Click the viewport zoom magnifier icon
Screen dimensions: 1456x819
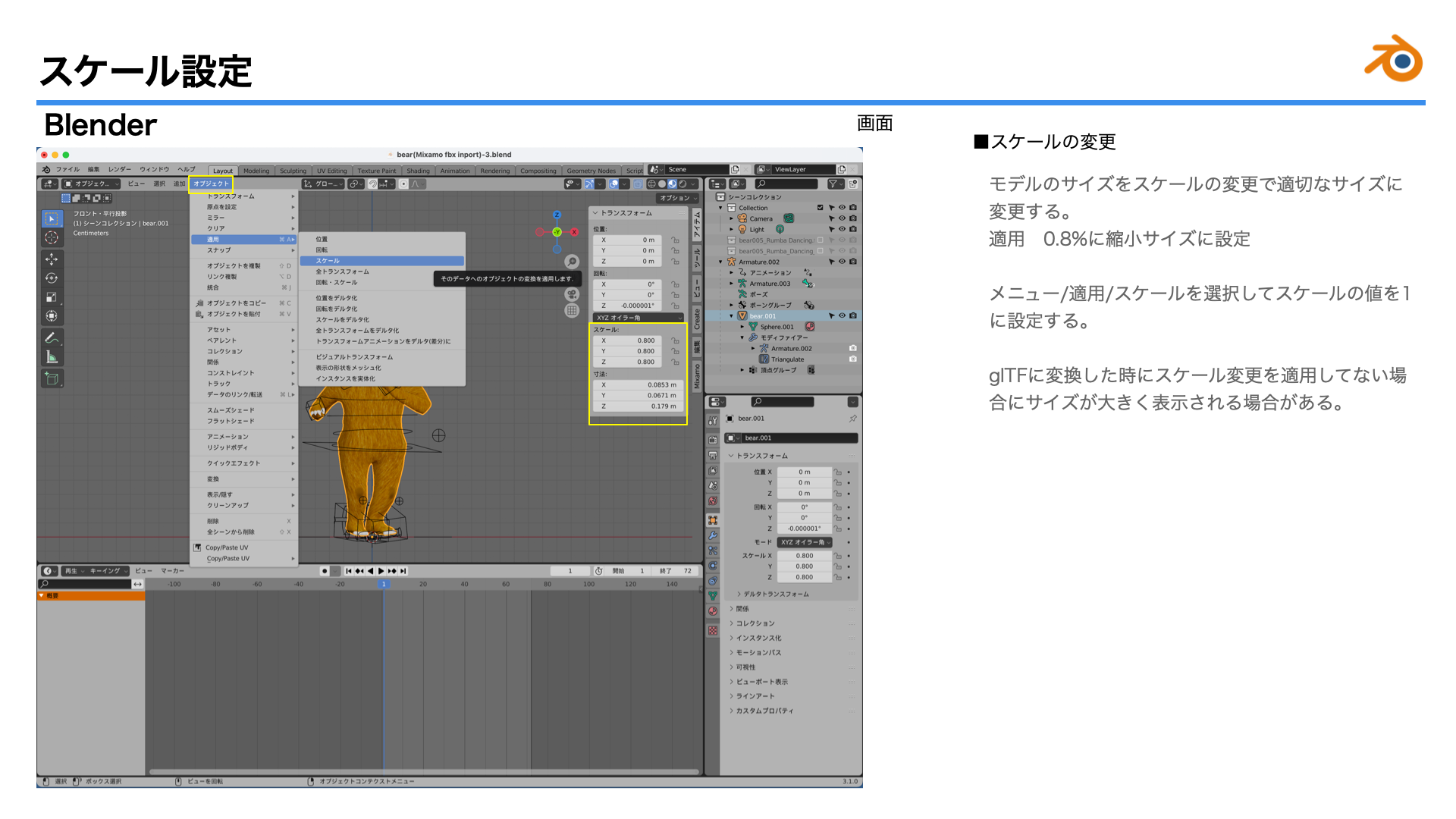pyautogui.click(x=572, y=262)
